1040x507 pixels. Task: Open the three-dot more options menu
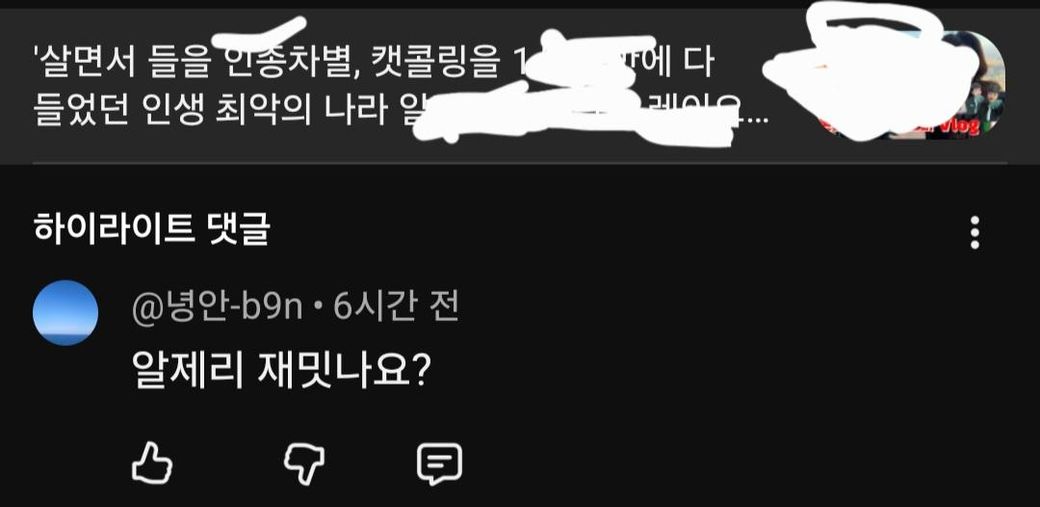(974, 232)
